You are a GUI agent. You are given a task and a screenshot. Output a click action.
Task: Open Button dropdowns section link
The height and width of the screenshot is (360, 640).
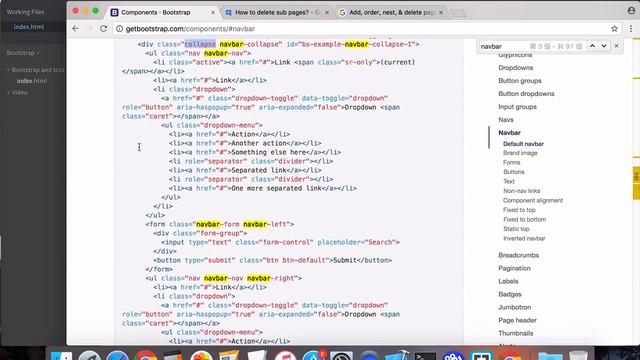pos(526,94)
